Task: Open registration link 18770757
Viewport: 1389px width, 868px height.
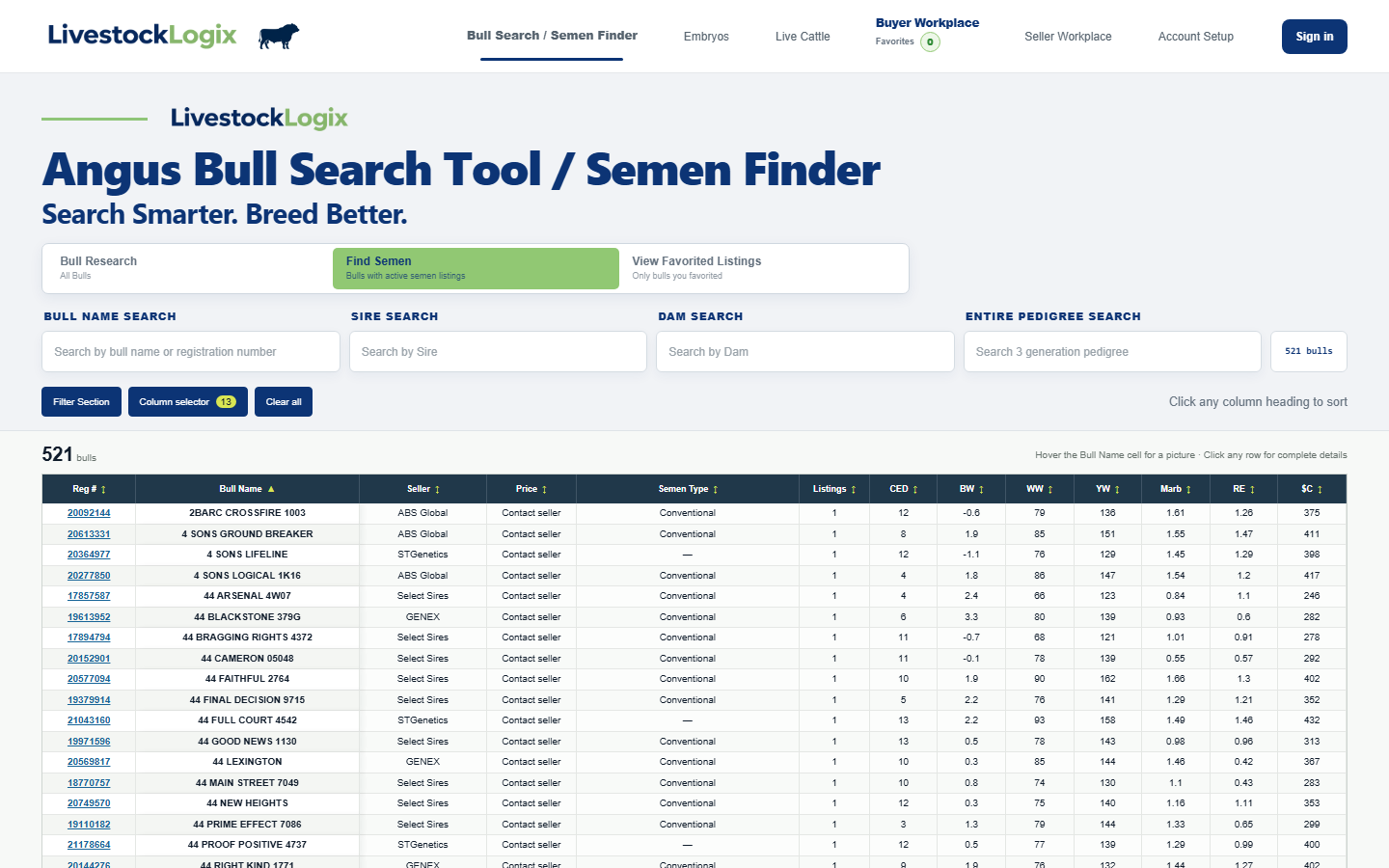Action: [89, 783]
